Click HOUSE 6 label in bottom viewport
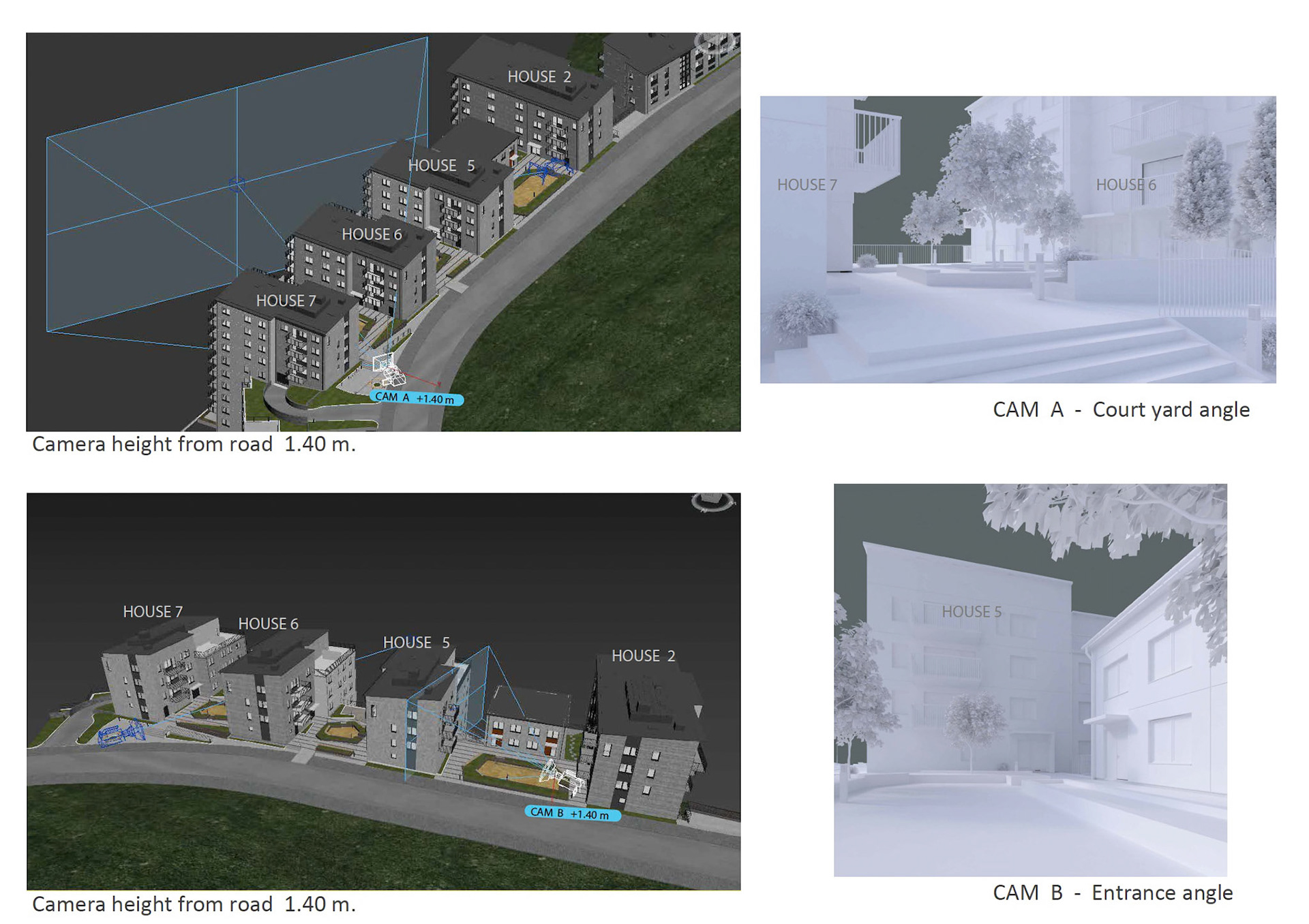 point(268,623)
